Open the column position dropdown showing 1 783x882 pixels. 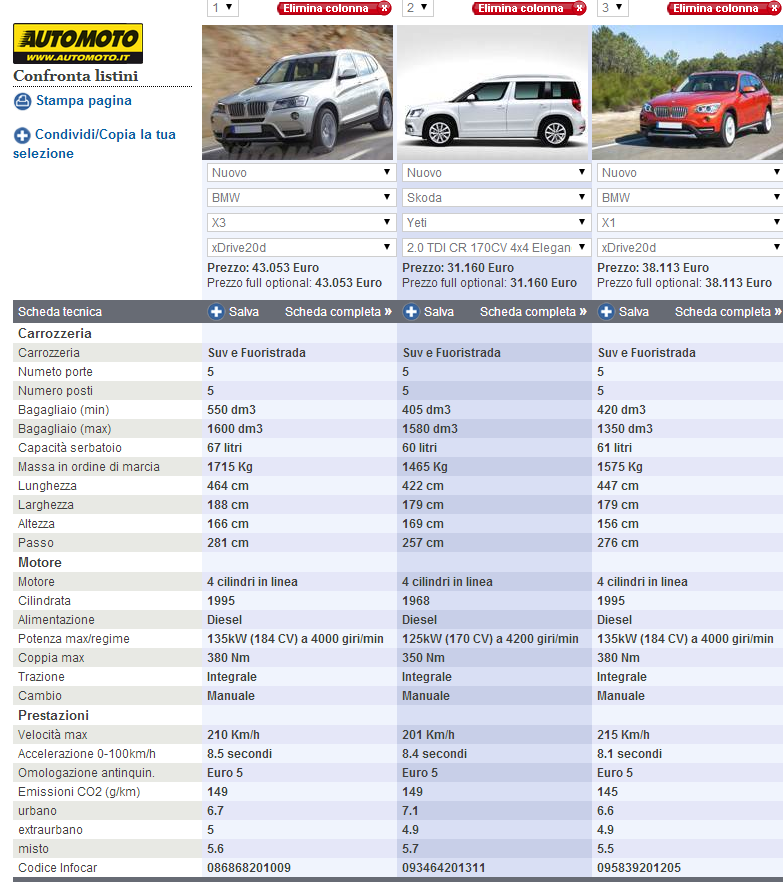tap(223, 8)
